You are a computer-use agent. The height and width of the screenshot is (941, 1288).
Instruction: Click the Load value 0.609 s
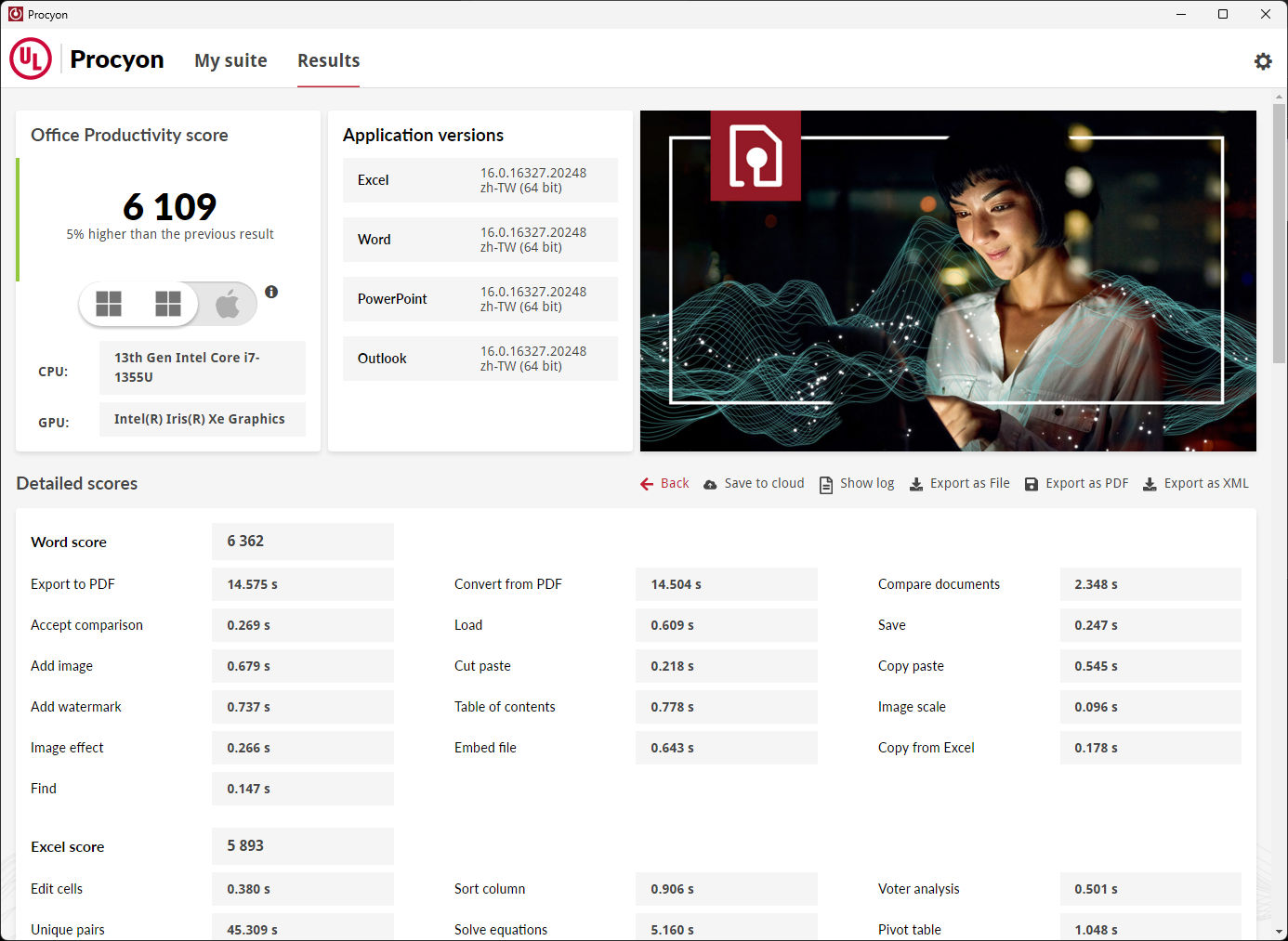[x=727, y=625]
